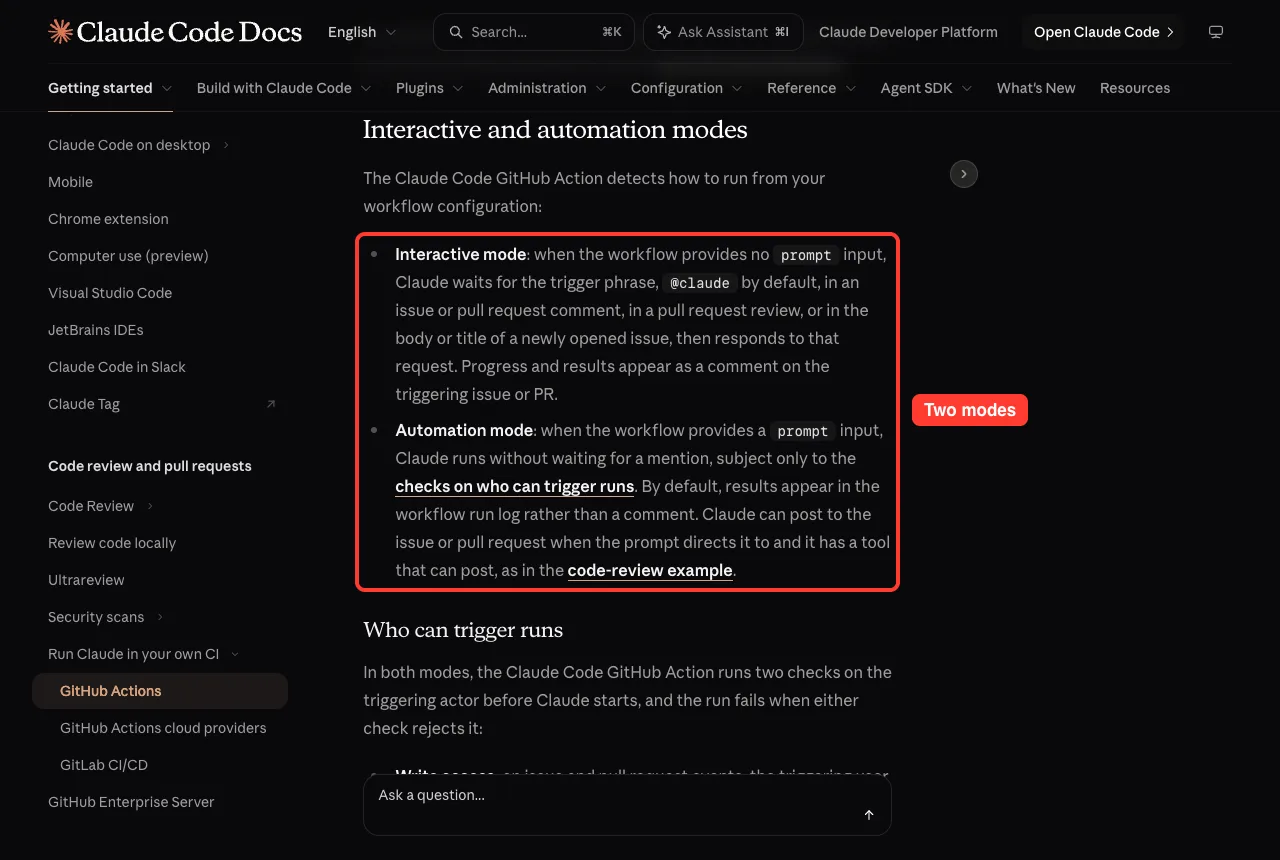The image size is (1280, 860).
Task: Expand Claude Code on desktop chevron
Action: point(227,145)
